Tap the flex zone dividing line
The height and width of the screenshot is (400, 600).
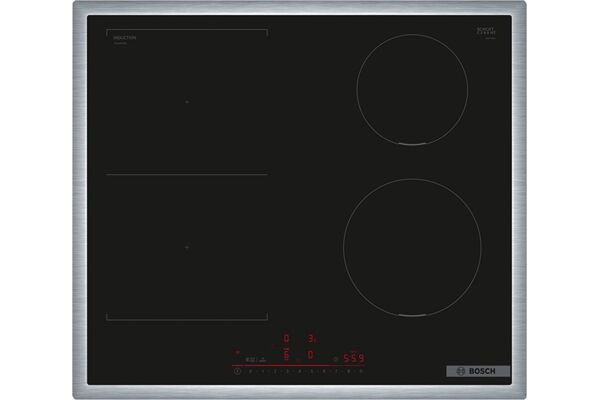coord(187,175)
